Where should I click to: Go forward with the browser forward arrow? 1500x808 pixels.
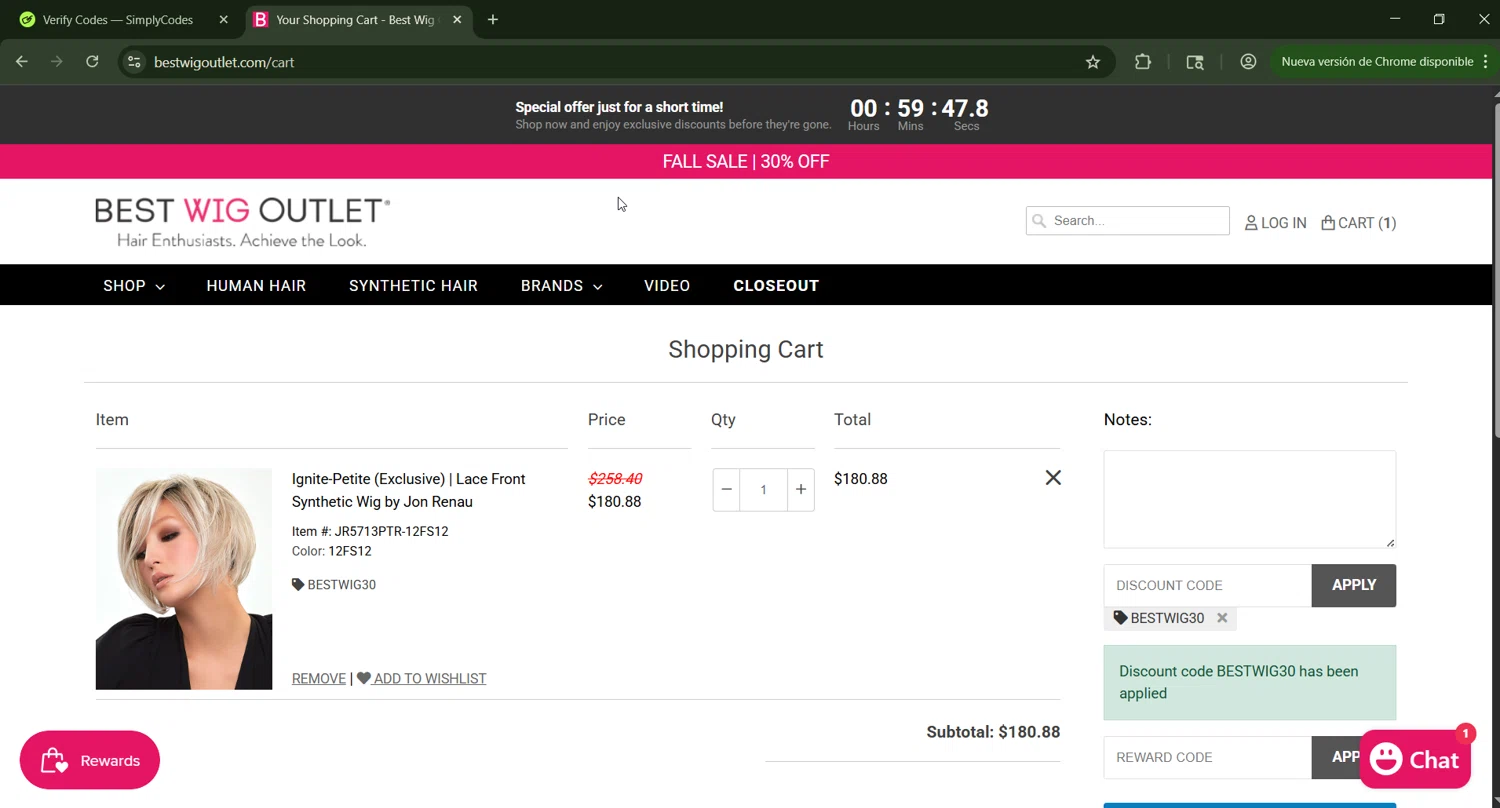click(x=57, y=62)
